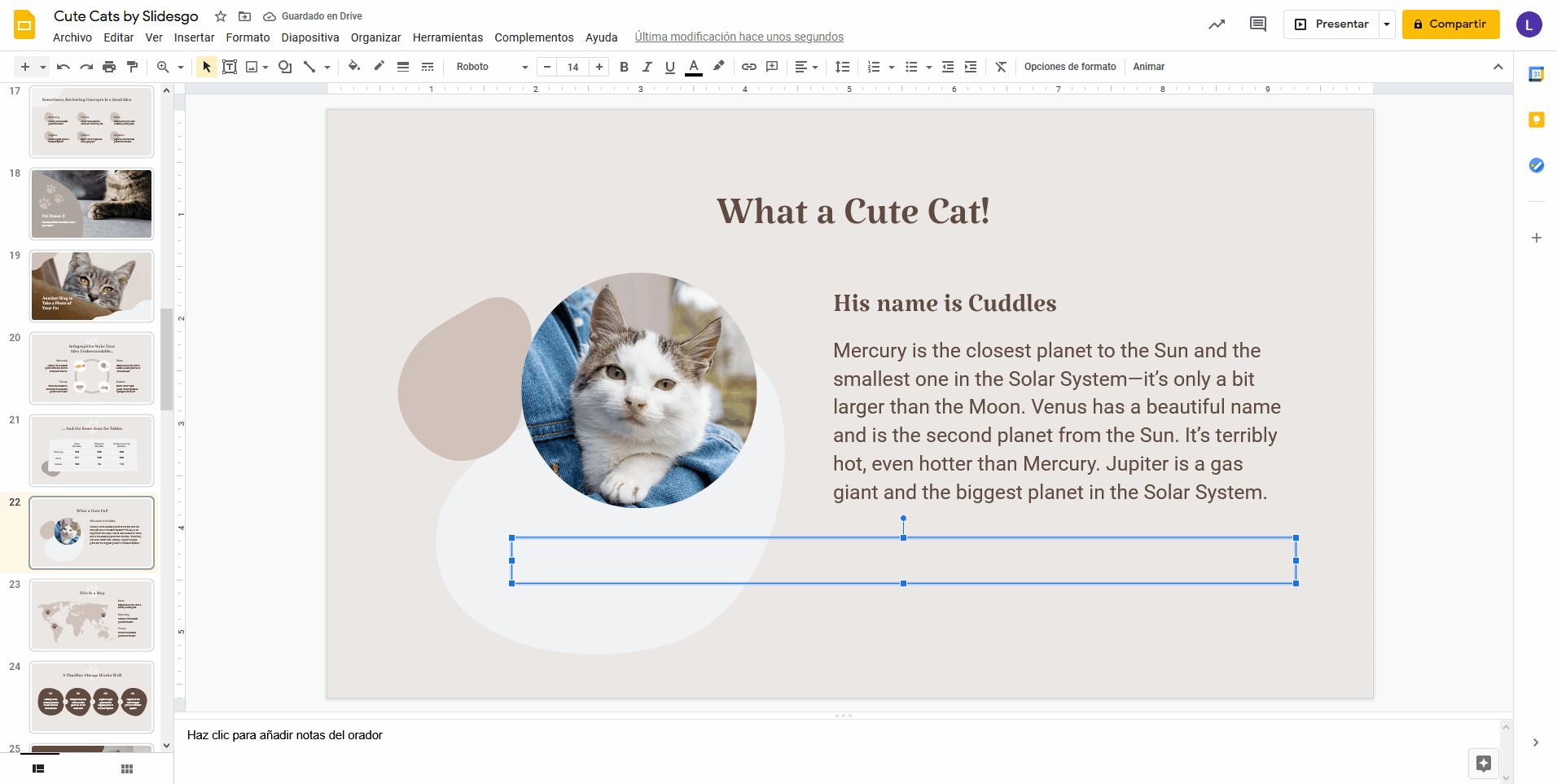Increase the text indent
This screenshot has height=784, width=1557.
click(x=971, y=67)
